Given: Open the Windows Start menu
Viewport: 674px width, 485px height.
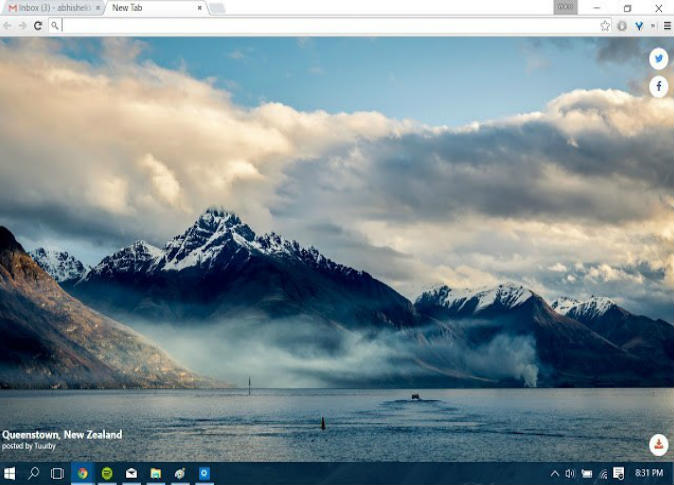Looking at the screenshot, I should tap(10, 473).
